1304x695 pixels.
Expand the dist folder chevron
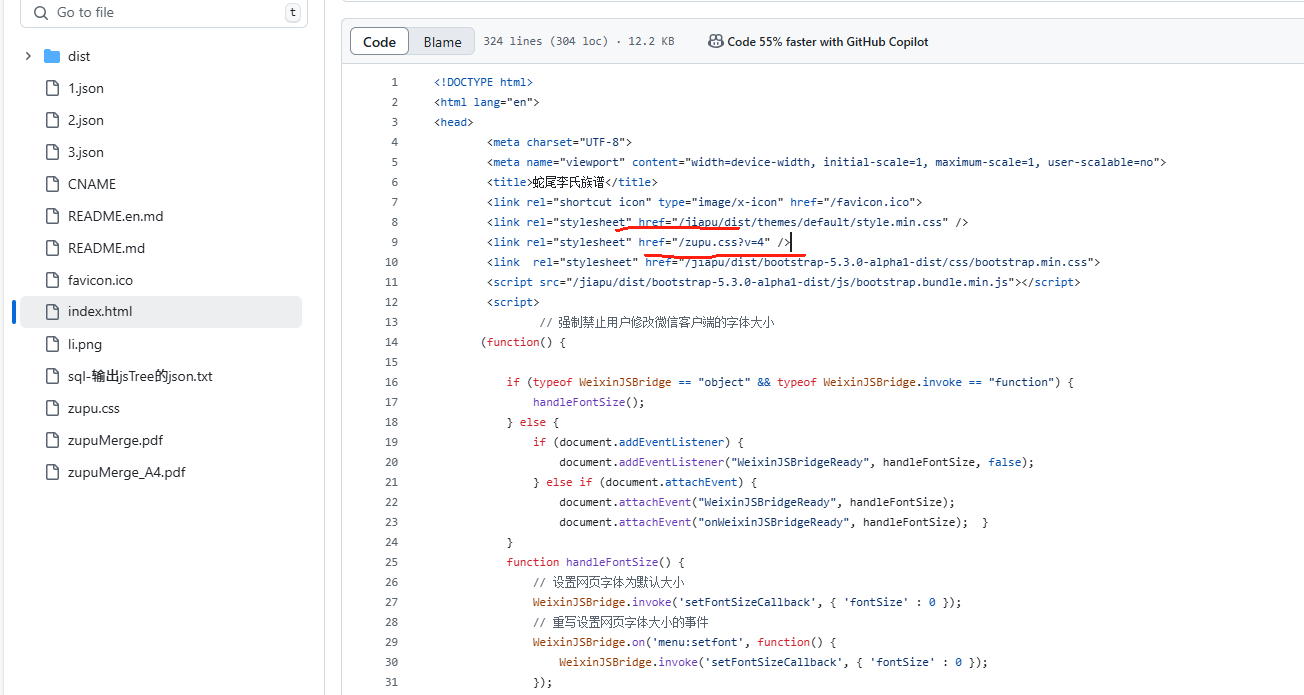point(28,56)
